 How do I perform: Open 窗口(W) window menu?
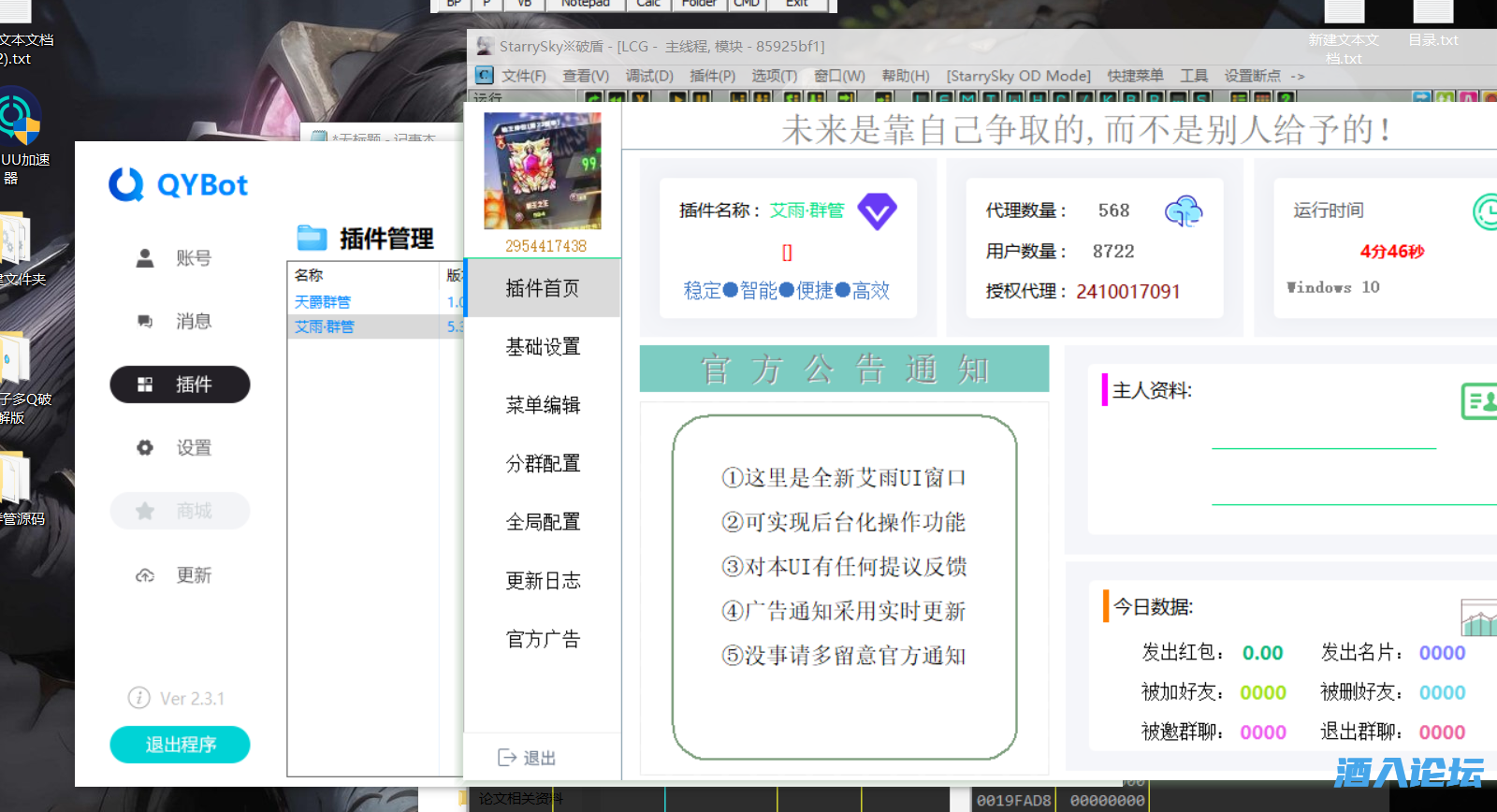click(839, 76)
